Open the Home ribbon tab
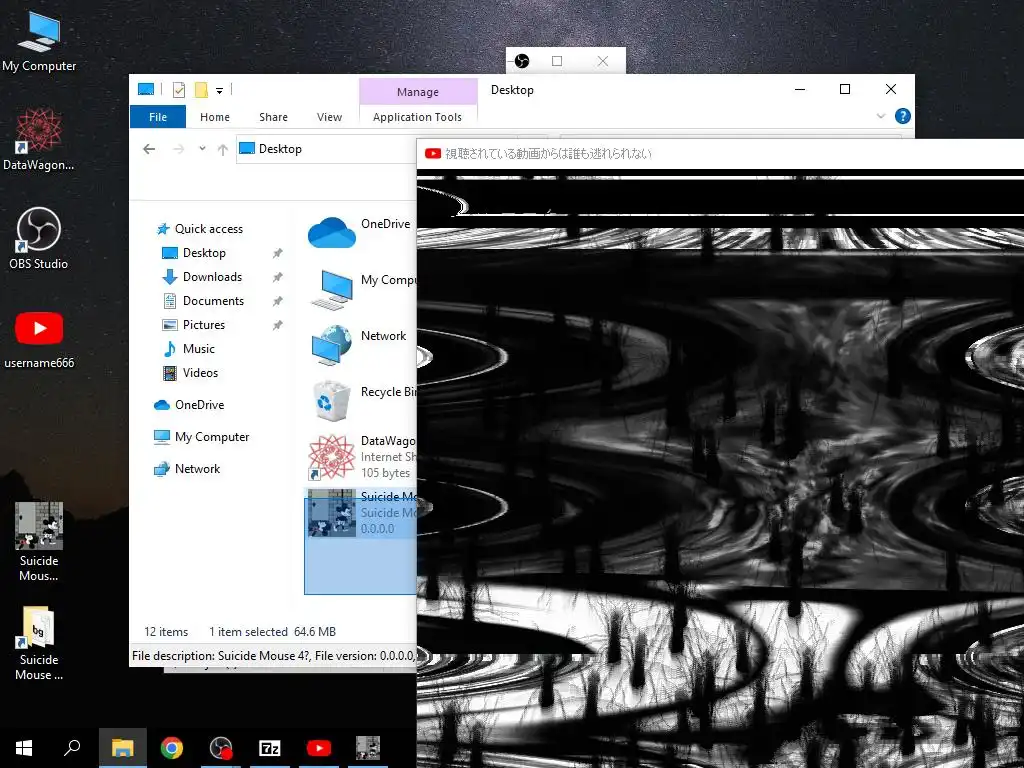 point(215,117)
